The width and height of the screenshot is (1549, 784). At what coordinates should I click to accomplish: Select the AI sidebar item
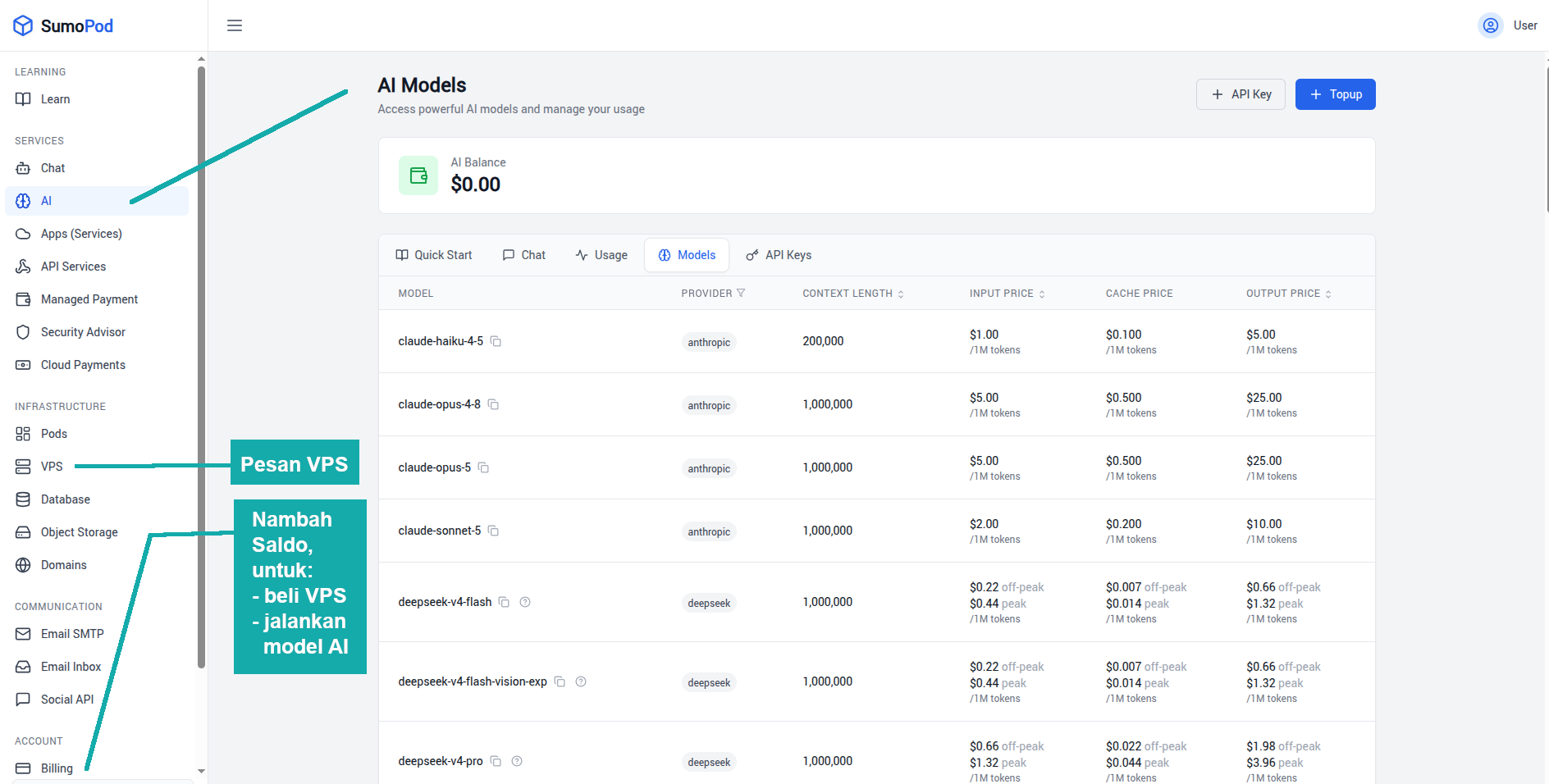point(97,201)
